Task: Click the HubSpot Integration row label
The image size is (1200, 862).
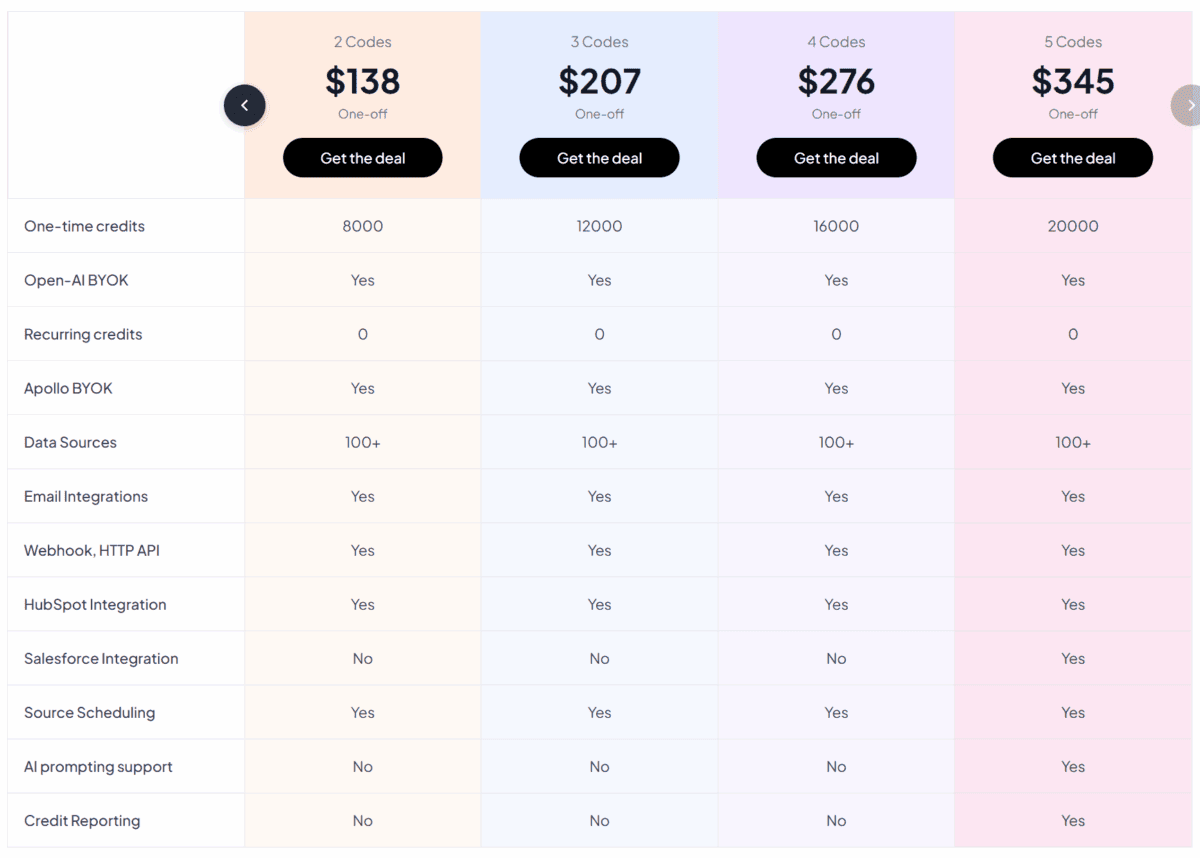Action: [95, 605]
